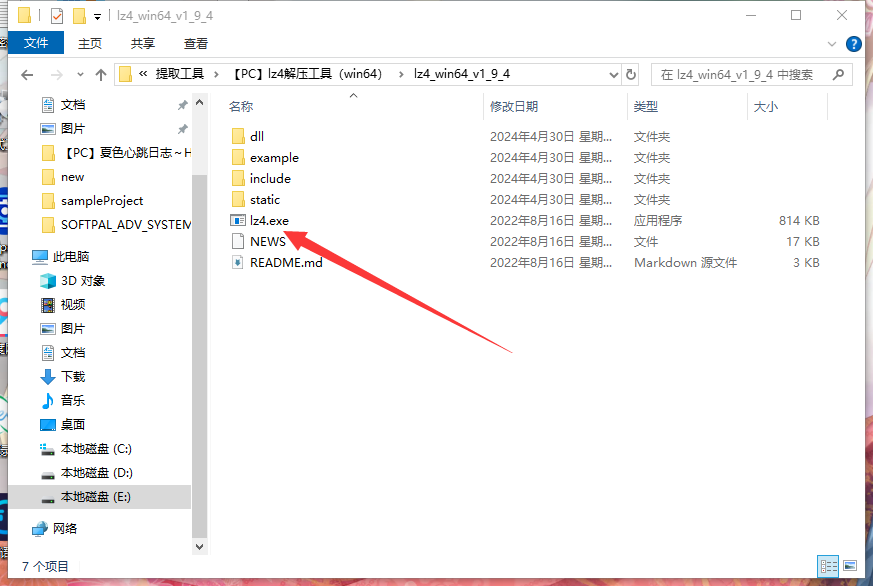Open the dll folder

(x=257, y=136)
